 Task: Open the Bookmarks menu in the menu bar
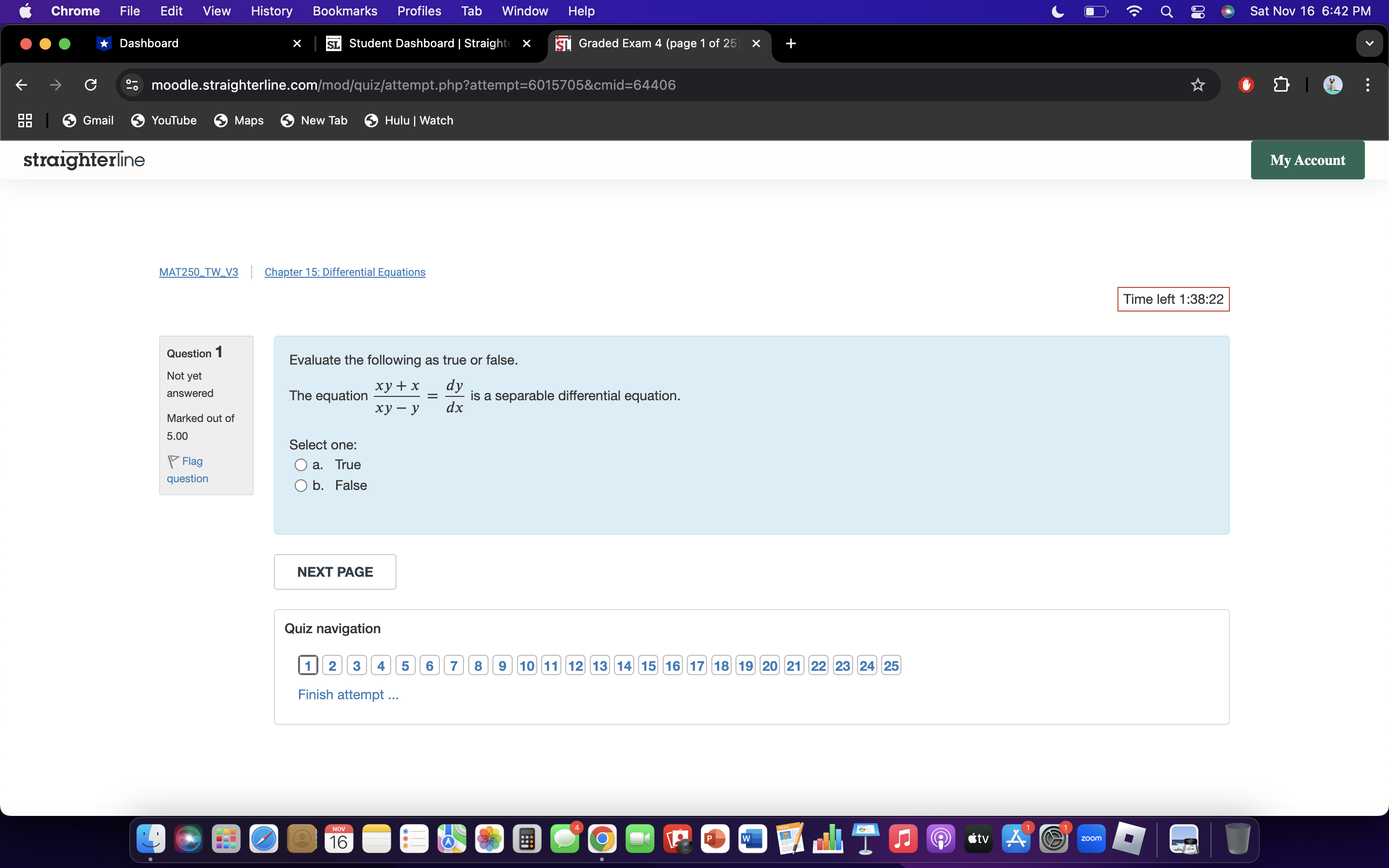point(345,11)
